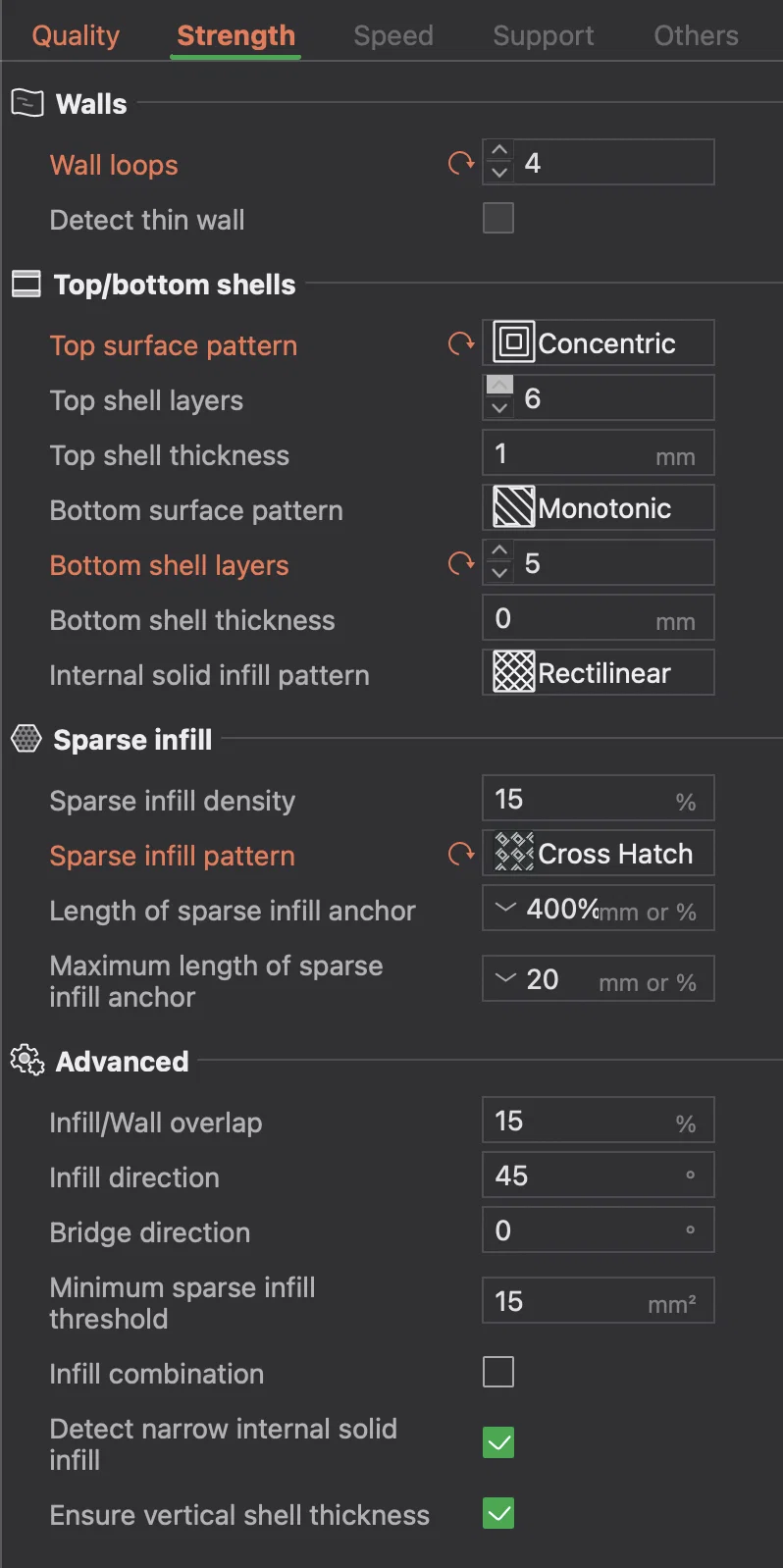The width and height of the screenshot is (783, 1568).
Task: Open the Support tab
Action: (x=544, y=35)
